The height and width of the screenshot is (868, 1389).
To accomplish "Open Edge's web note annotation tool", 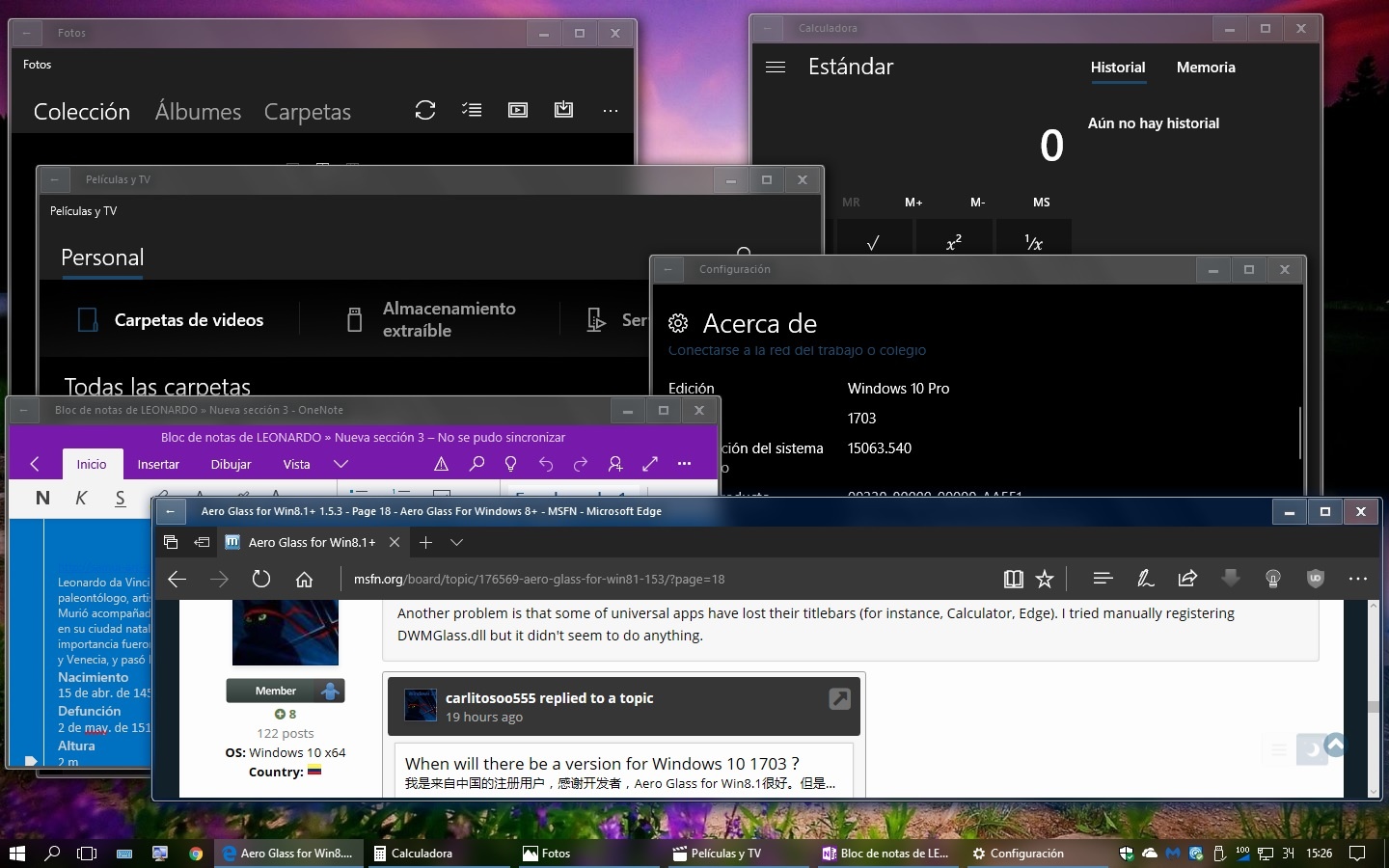I will 1145,579.
